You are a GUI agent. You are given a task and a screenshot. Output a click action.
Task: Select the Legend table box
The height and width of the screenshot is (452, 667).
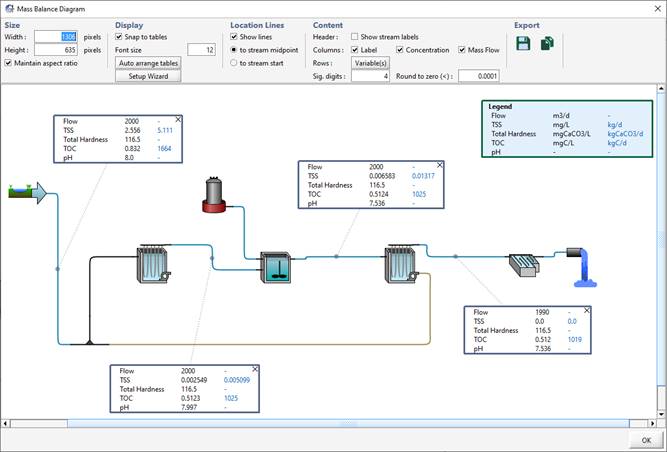[567, 129]
